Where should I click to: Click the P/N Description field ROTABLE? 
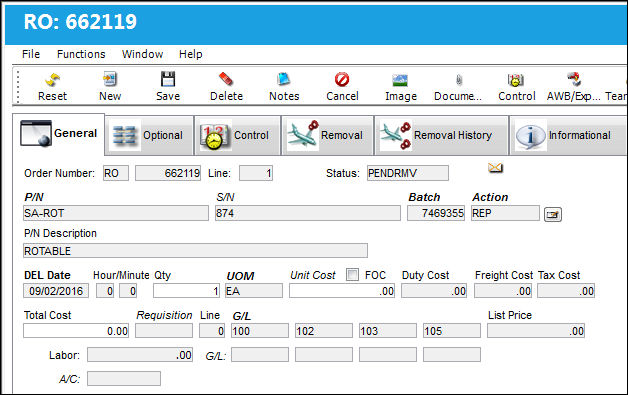point(195,251)
